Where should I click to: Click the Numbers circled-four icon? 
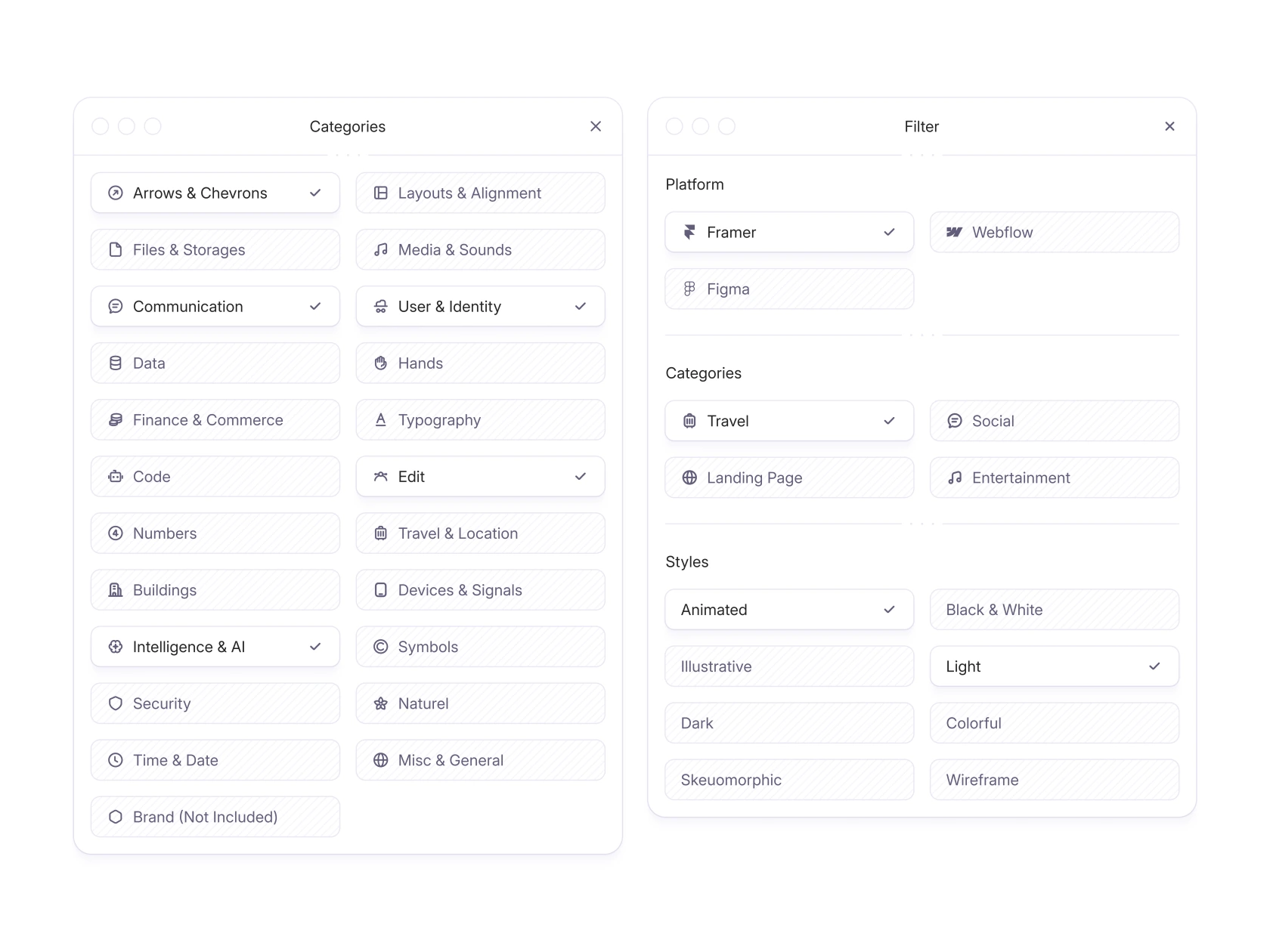tap(116, 533)
